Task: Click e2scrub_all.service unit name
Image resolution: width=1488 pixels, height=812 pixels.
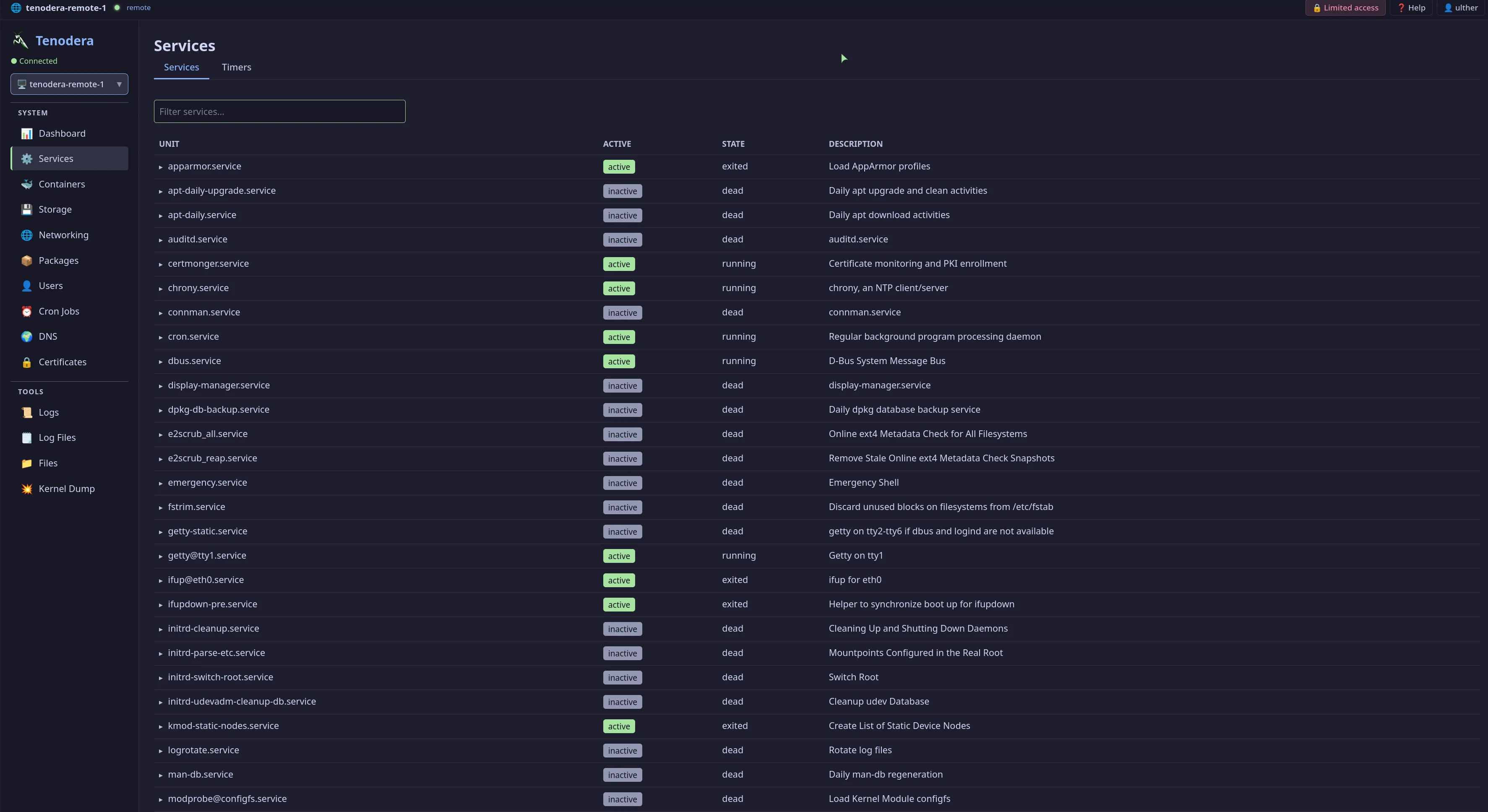Action: 208,434
